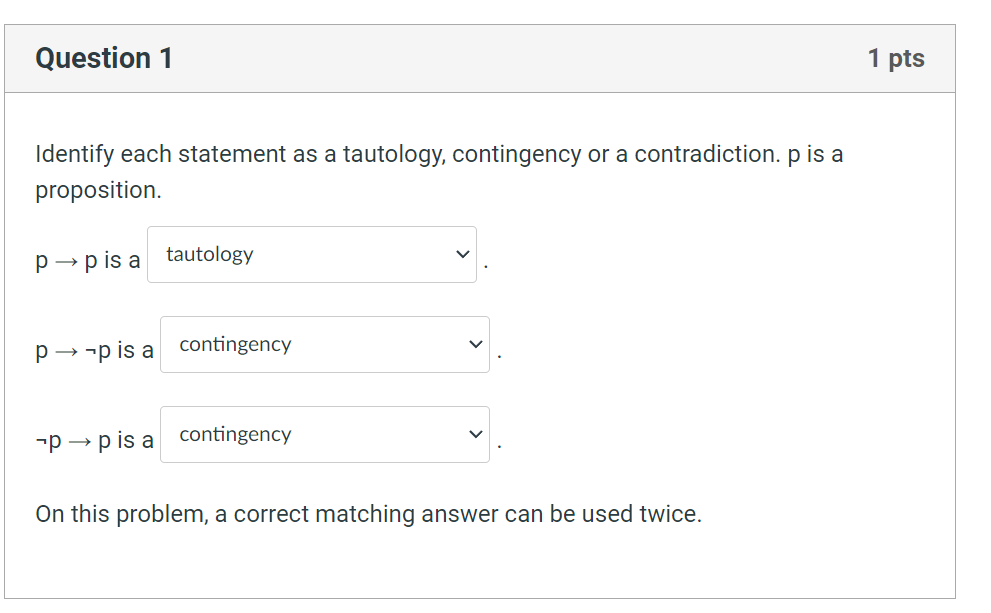Click the instructions sentence about matching answers
Image resolution: width=991 pixels, height=613 pixels.
pos(367,513)
